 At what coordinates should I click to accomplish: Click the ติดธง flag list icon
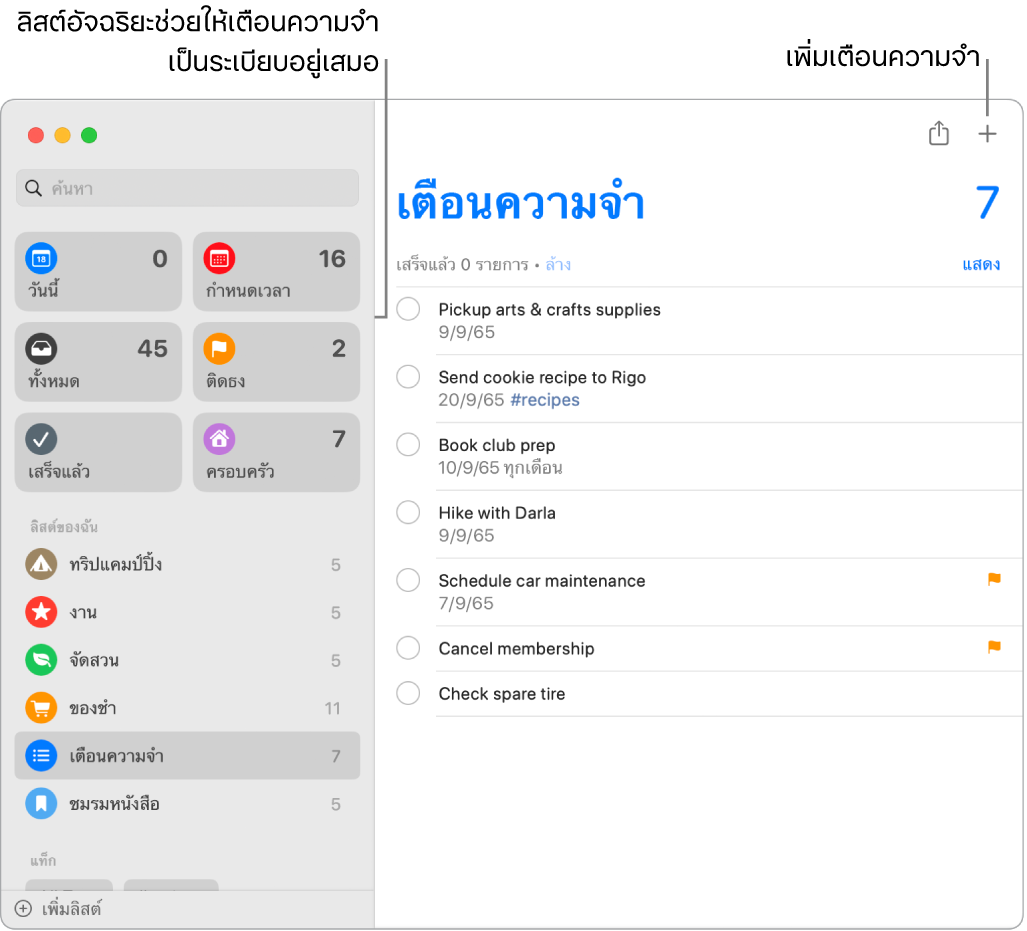218,349
